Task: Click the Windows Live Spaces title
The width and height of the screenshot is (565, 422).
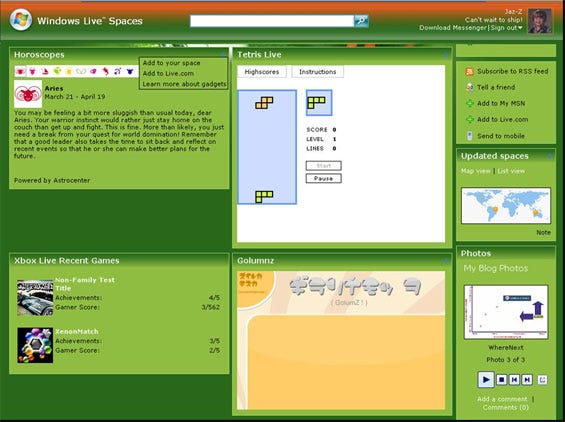Action: pos(90,21)
